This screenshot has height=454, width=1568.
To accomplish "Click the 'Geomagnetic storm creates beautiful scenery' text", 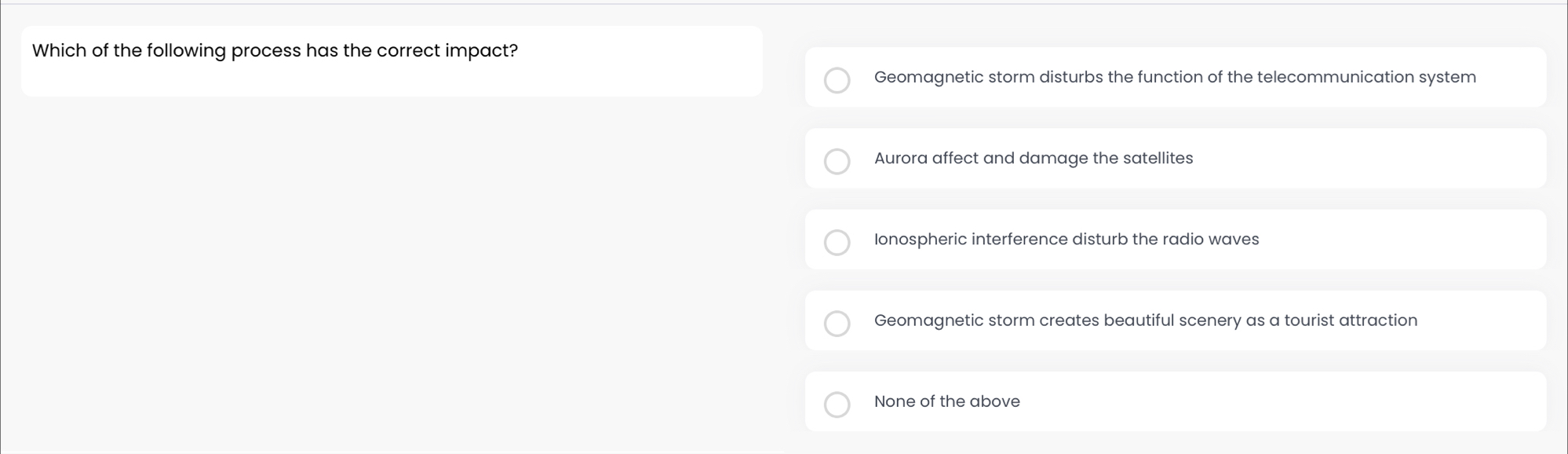I will (1145, 320).
